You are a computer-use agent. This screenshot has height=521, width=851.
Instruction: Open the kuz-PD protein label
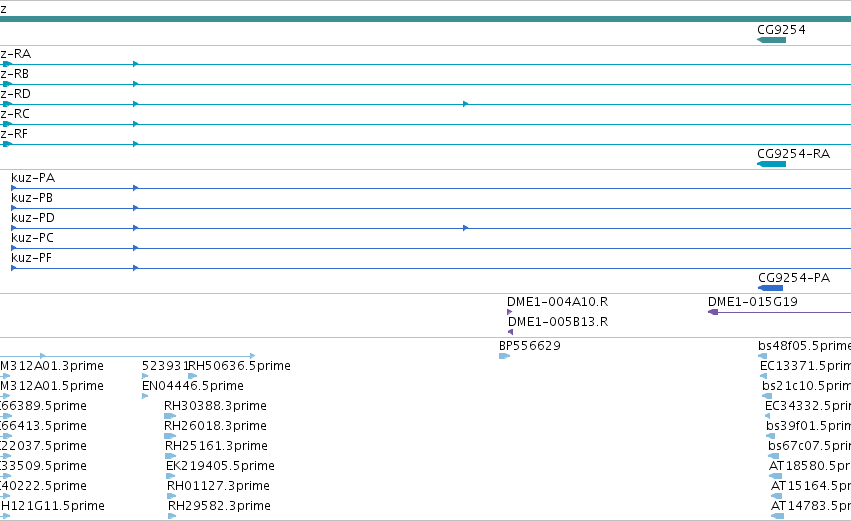[x=33, y=218]
